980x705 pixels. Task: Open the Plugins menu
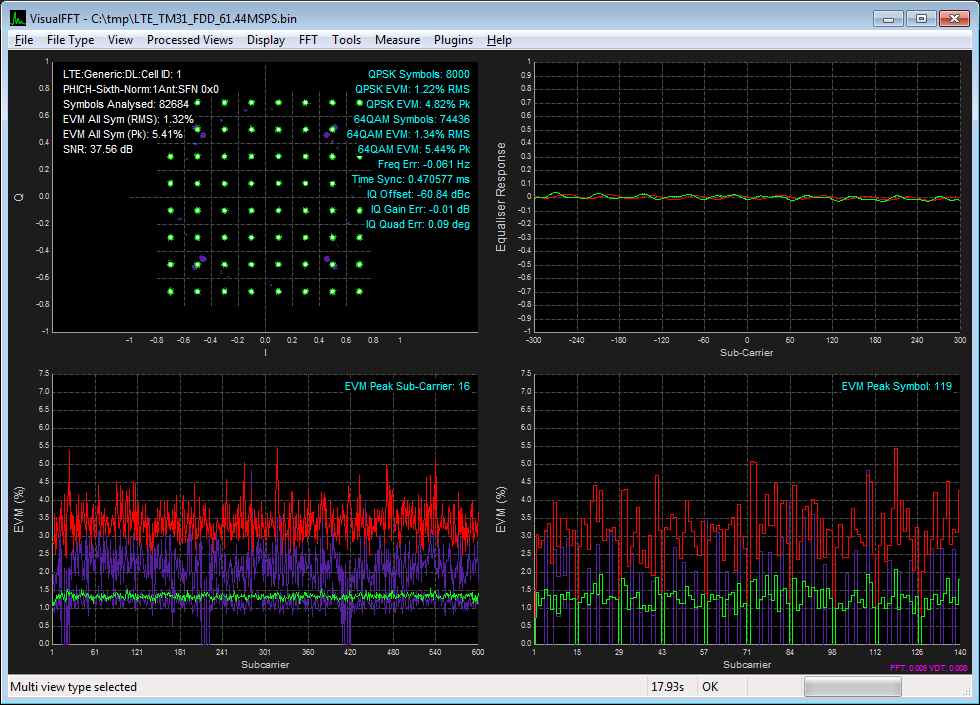(453, 40)
